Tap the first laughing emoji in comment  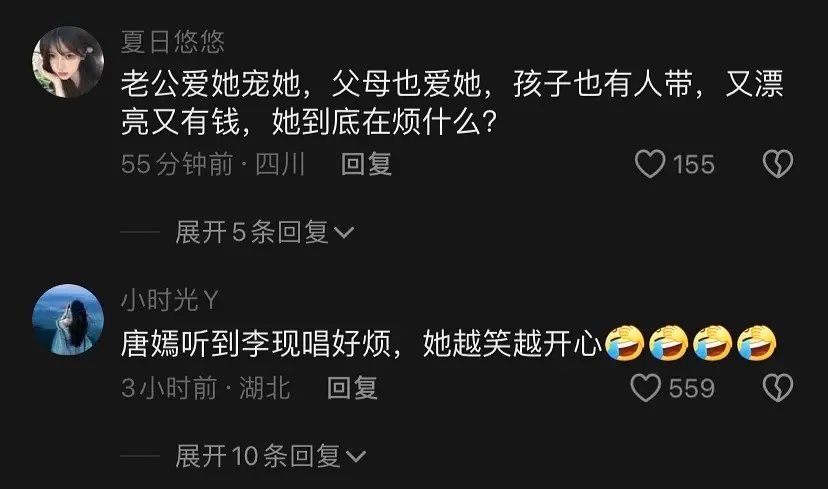(624, 343)
